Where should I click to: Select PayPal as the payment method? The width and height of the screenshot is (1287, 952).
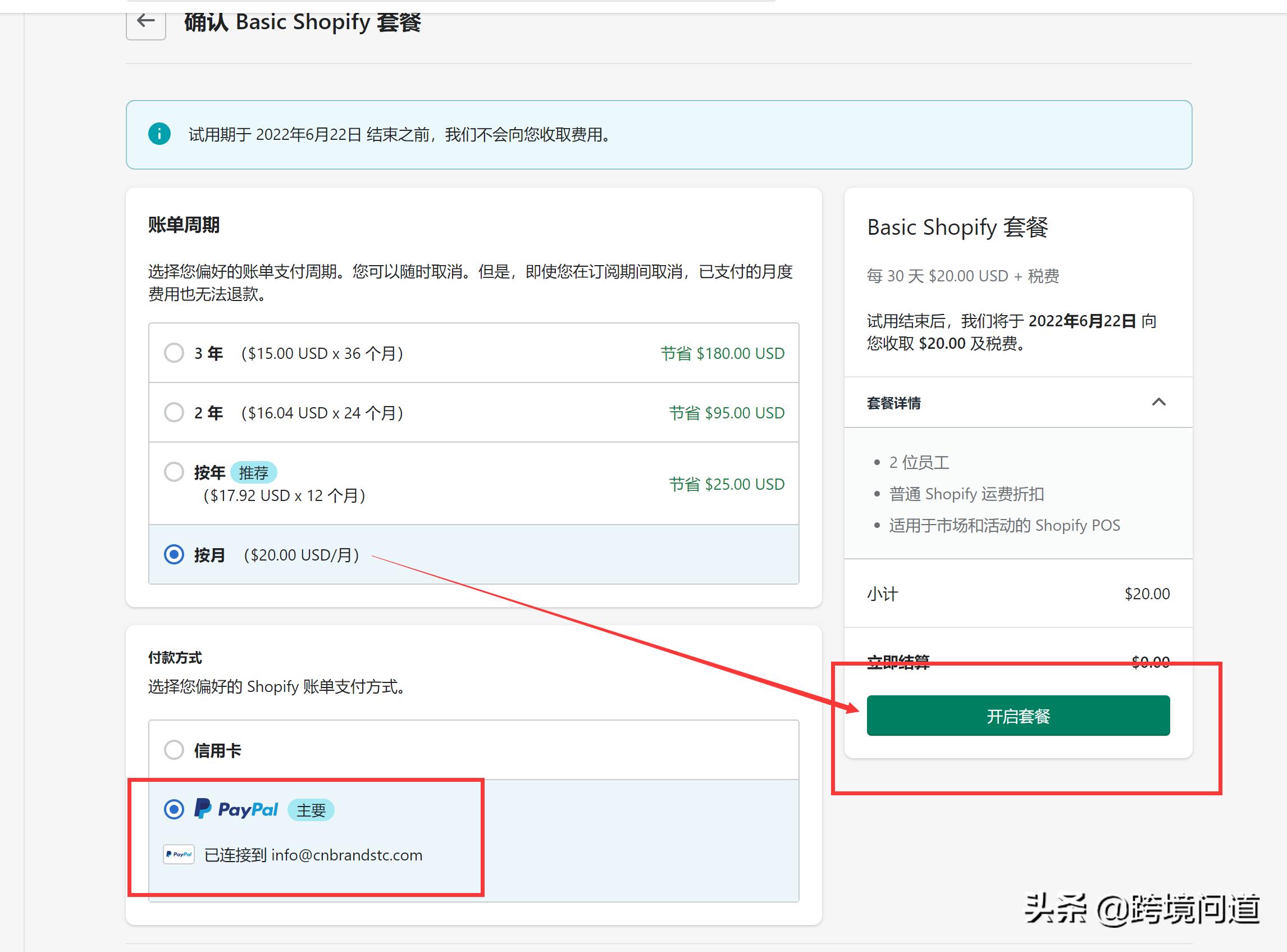[174, 809]
